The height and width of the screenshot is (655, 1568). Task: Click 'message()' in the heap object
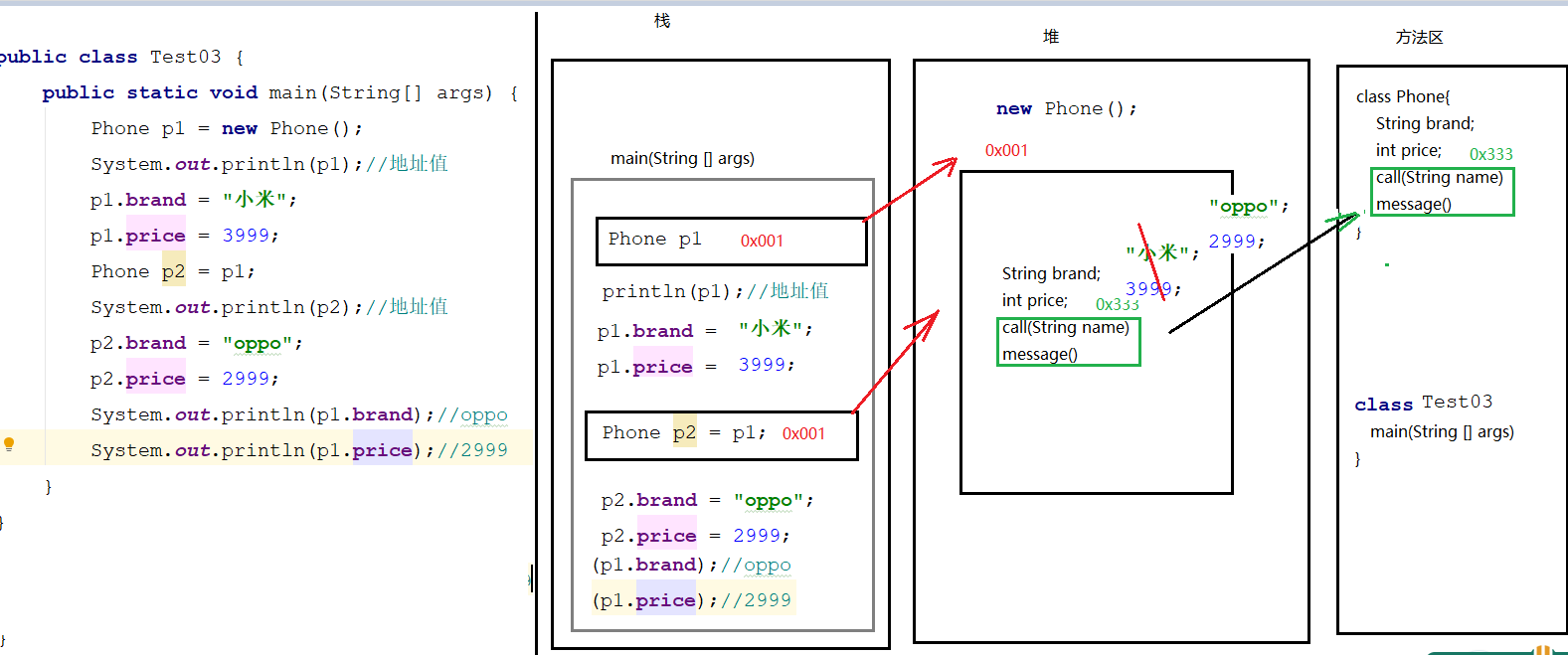1040,354
